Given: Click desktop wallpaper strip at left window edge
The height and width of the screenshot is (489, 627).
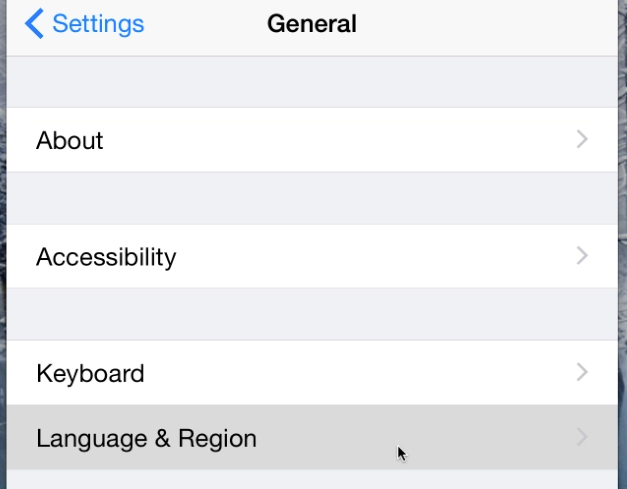Looking at the screenshot, I should tap(3, 244).
